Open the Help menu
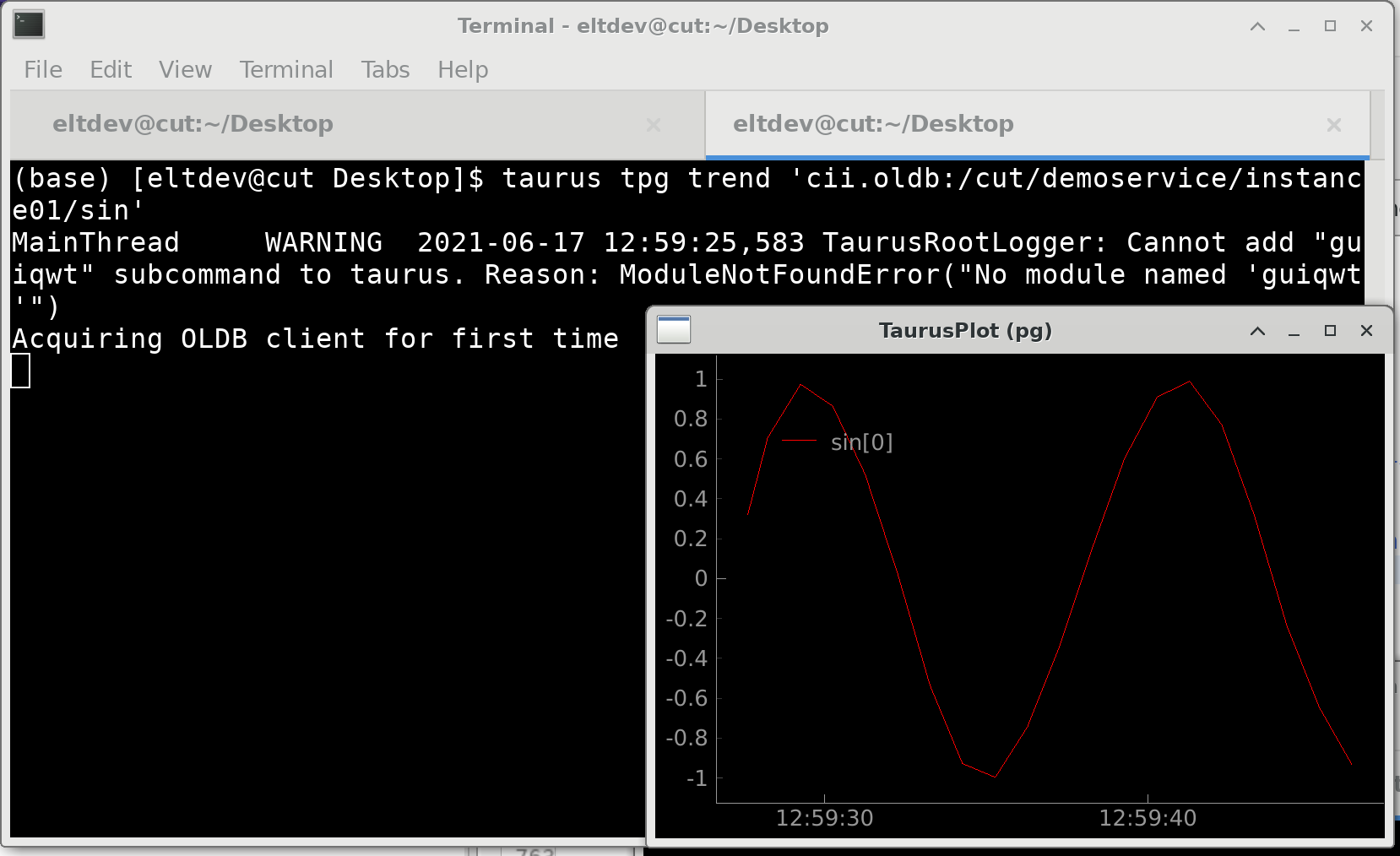The width and height of the screenshot is (1400, 856). [x=462, y=70]
